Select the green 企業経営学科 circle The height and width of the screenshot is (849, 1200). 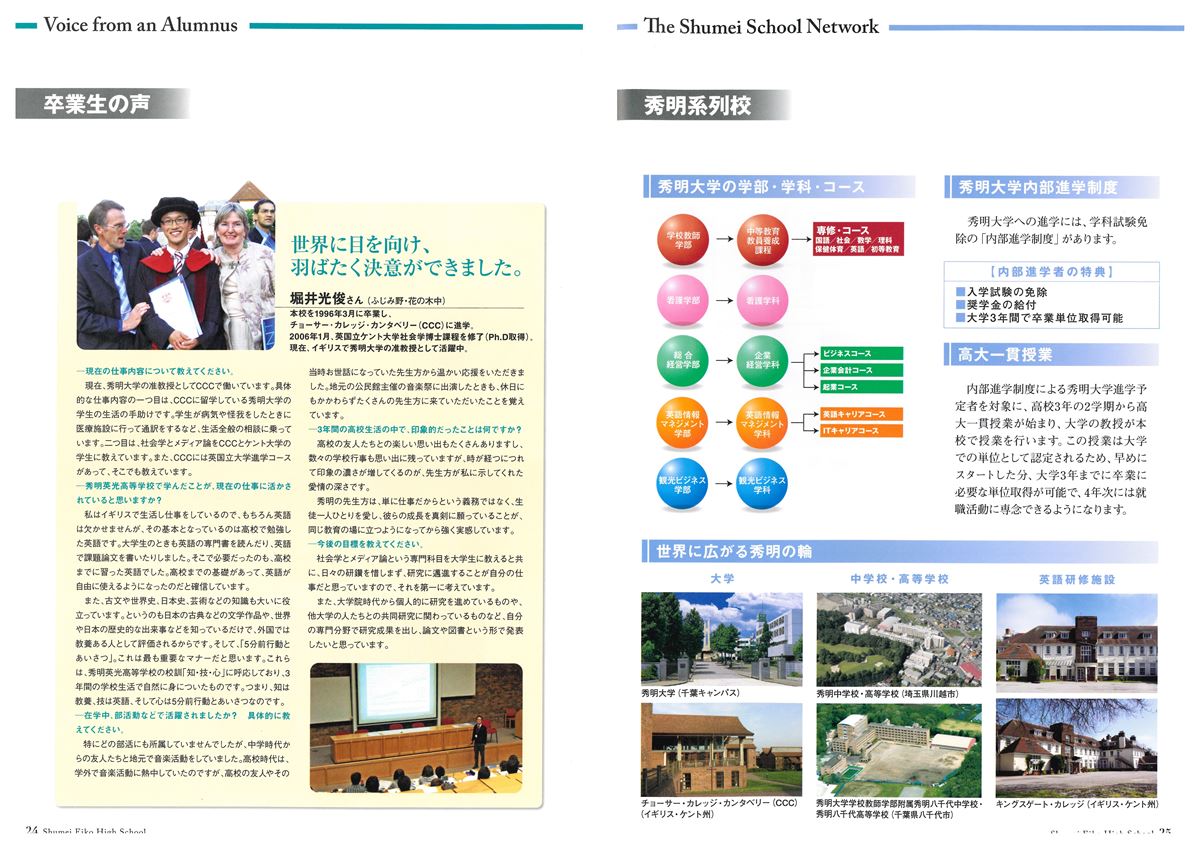tap(763, 361)
